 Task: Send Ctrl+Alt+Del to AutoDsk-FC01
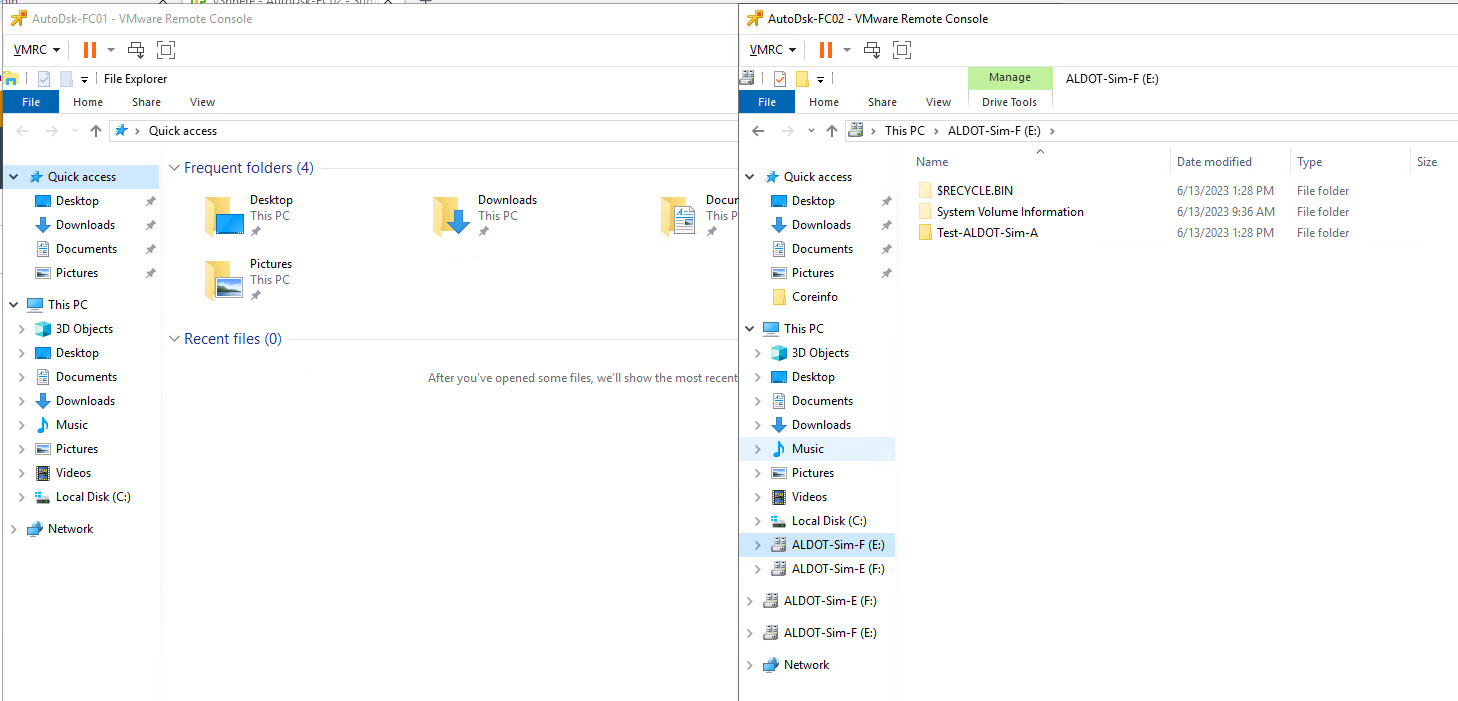pos(136,49)
